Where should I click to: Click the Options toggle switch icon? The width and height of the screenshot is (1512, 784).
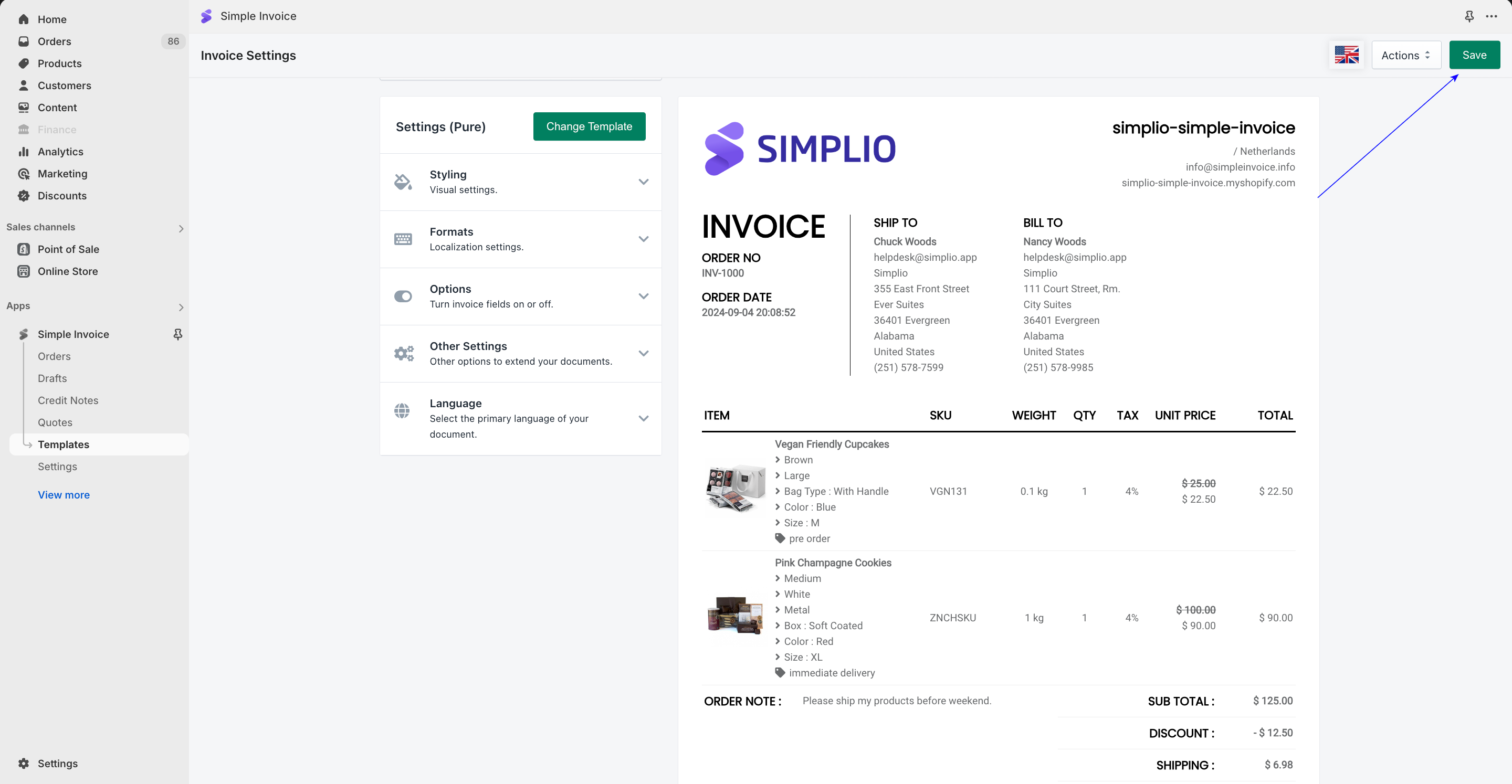[403, 296]
